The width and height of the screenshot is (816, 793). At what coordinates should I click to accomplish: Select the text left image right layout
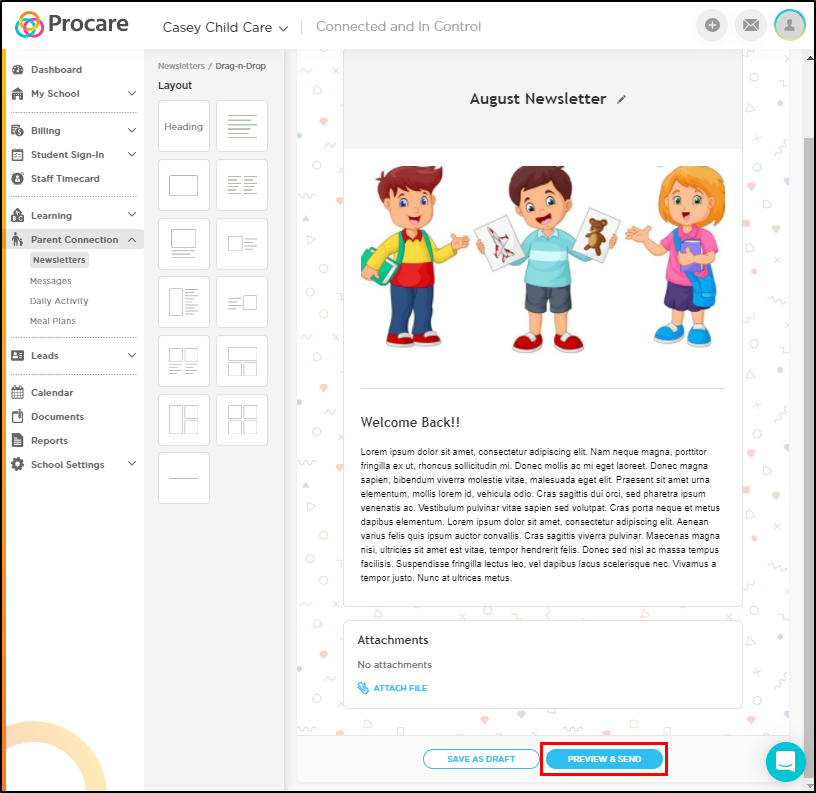242,302
